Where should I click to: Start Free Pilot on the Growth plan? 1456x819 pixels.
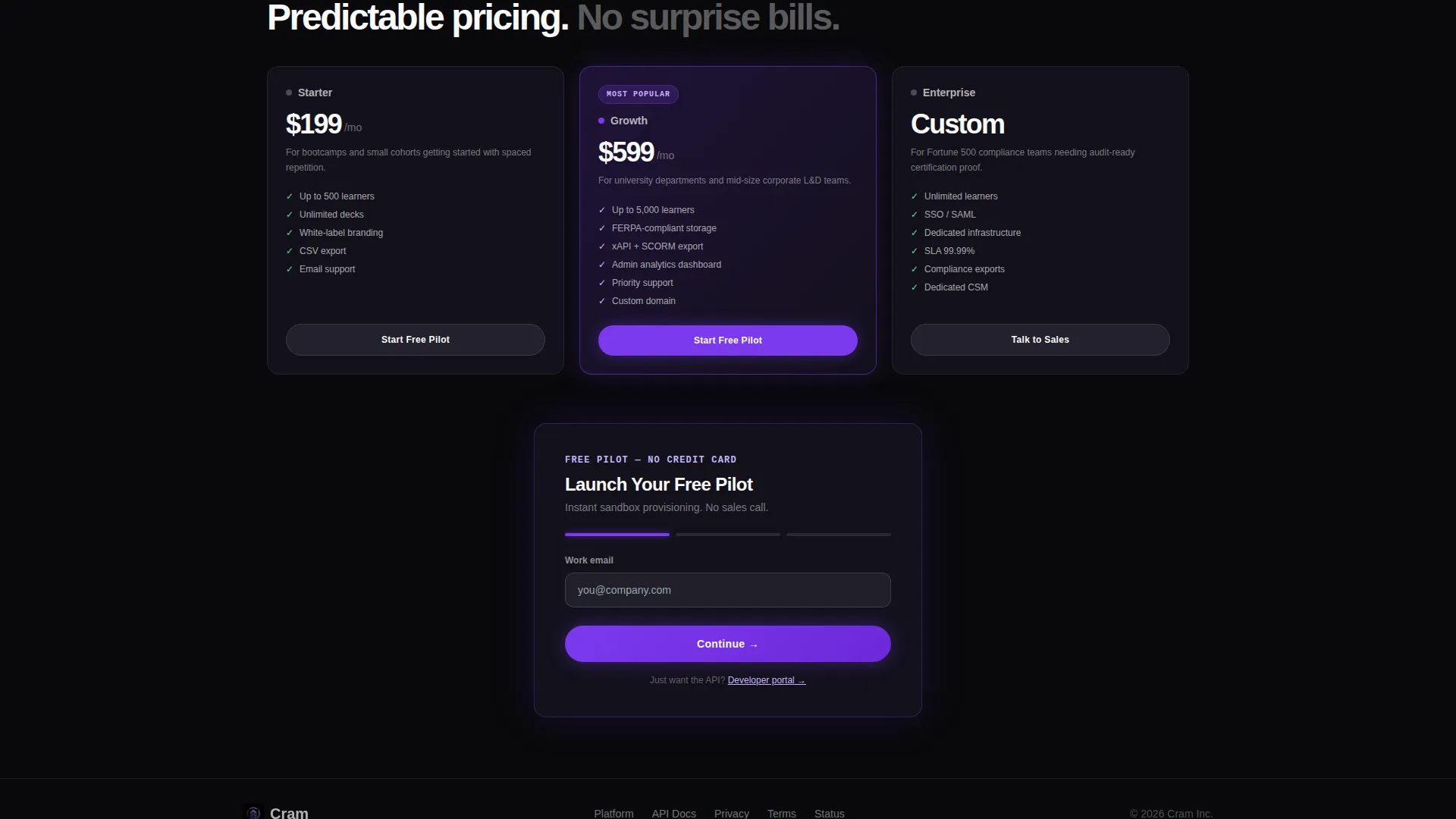tap(728, 340)
